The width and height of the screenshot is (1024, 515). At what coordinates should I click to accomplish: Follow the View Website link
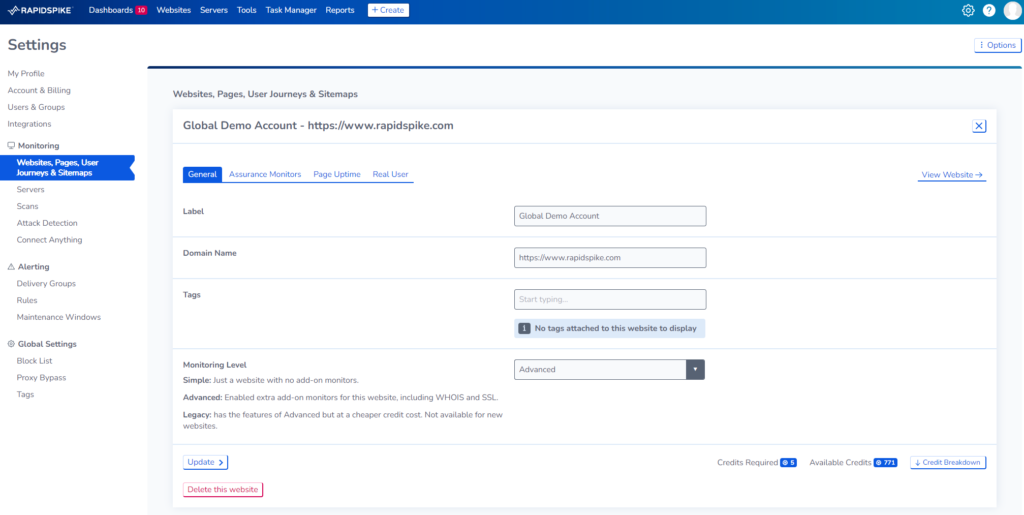[952, 175]
